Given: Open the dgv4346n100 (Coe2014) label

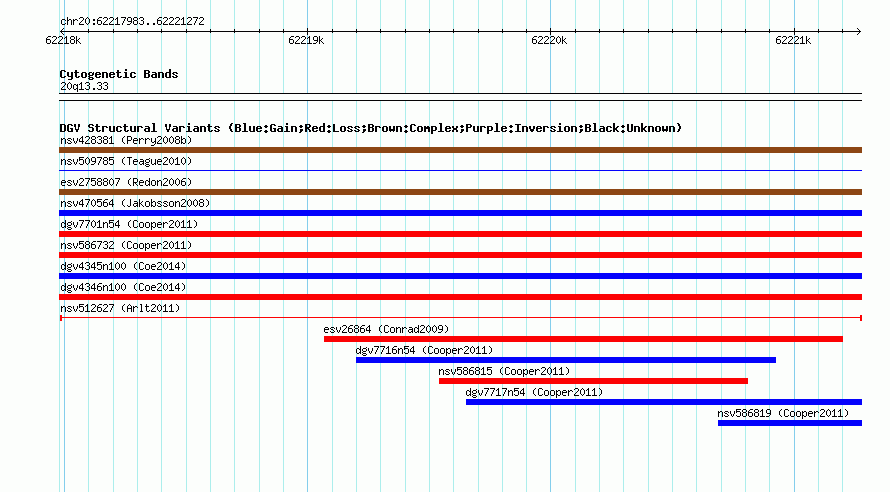Looking at the screenshot, I should [x=123, y=287].
